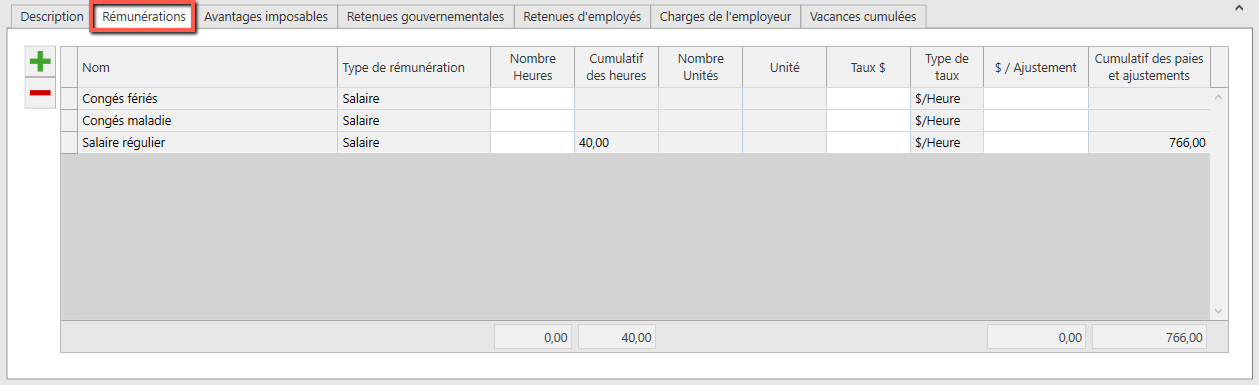This screenshot has width=1259, height=385.
Task: Click the Taux $ column header
Action: click(x=868, y=67)
